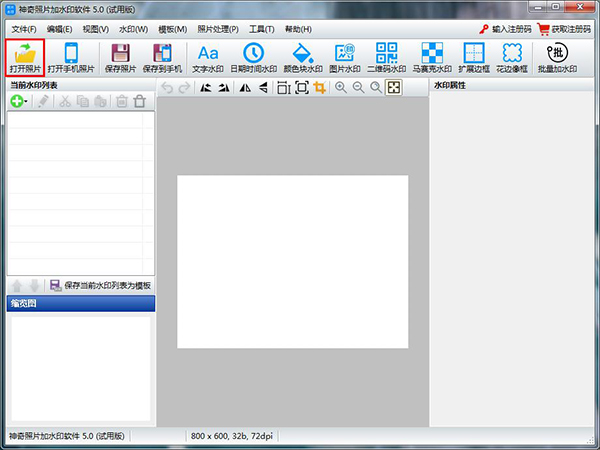
Task: Choose the 马赛克水印 mosaic watermark tool
Action: (431, 58)
